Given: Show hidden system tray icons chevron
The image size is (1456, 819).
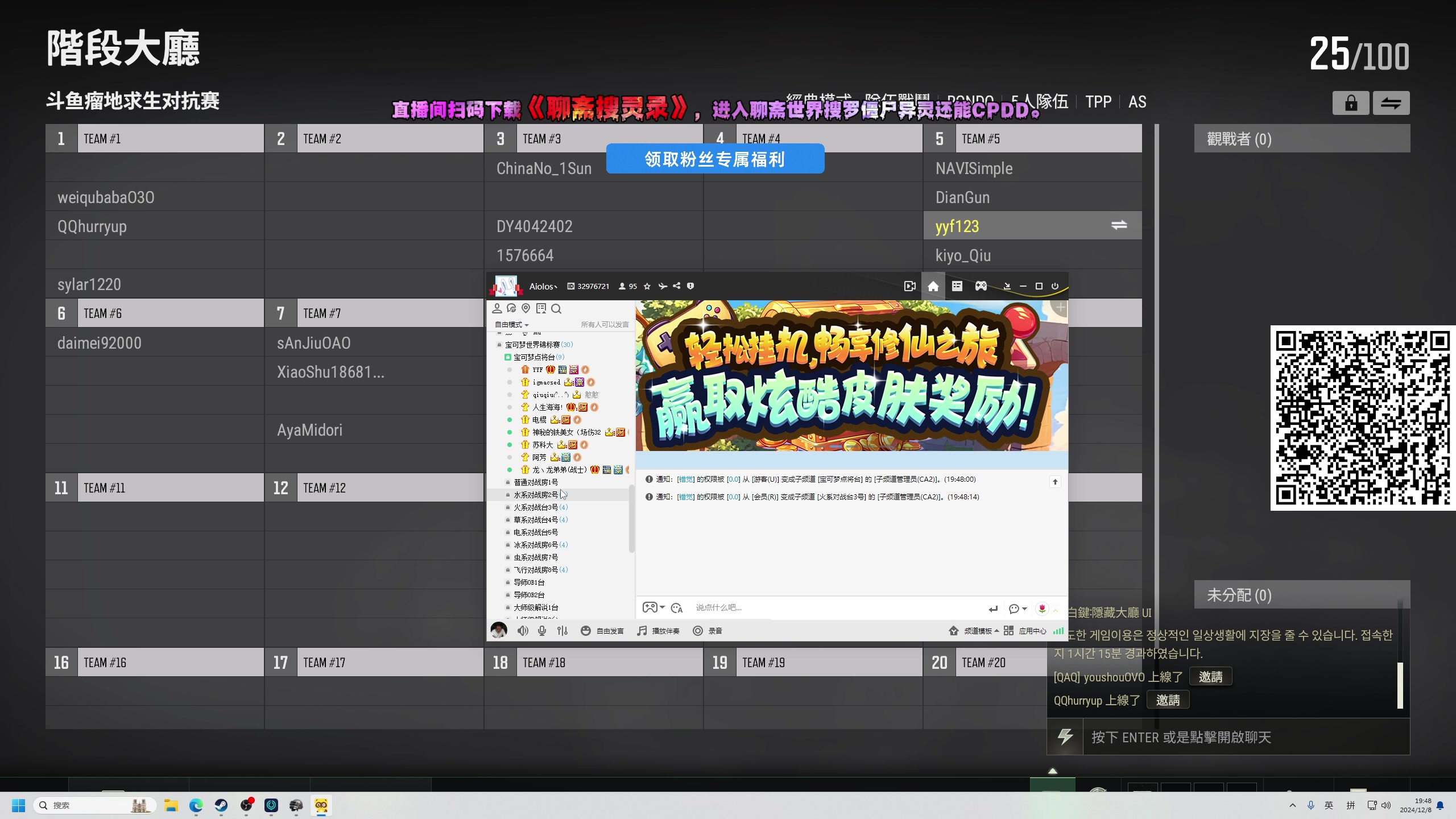Looking at the screenshot, I should point(1293,805).
